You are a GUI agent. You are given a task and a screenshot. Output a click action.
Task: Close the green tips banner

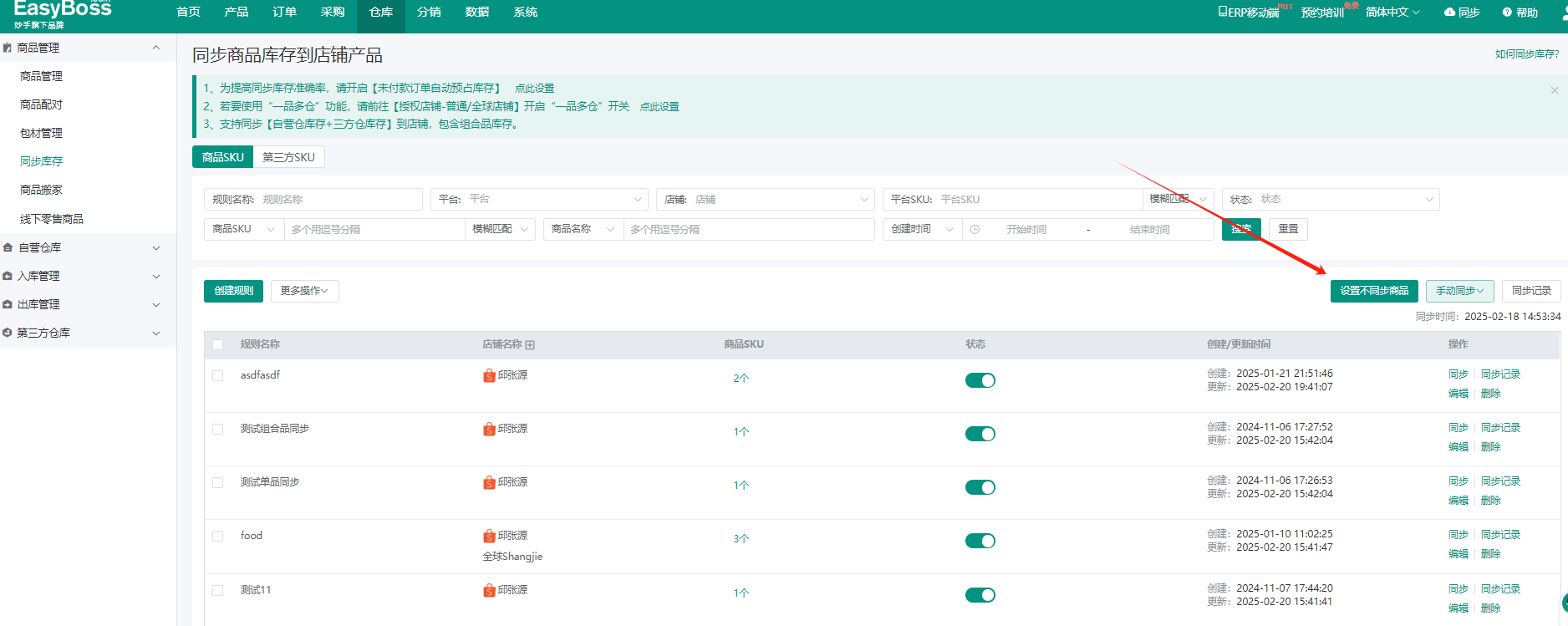pos(1555,90)
